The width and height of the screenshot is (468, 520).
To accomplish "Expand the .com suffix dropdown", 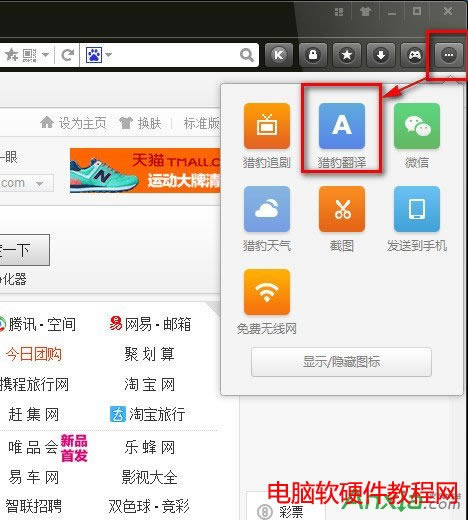I will (x=39, y=183).
